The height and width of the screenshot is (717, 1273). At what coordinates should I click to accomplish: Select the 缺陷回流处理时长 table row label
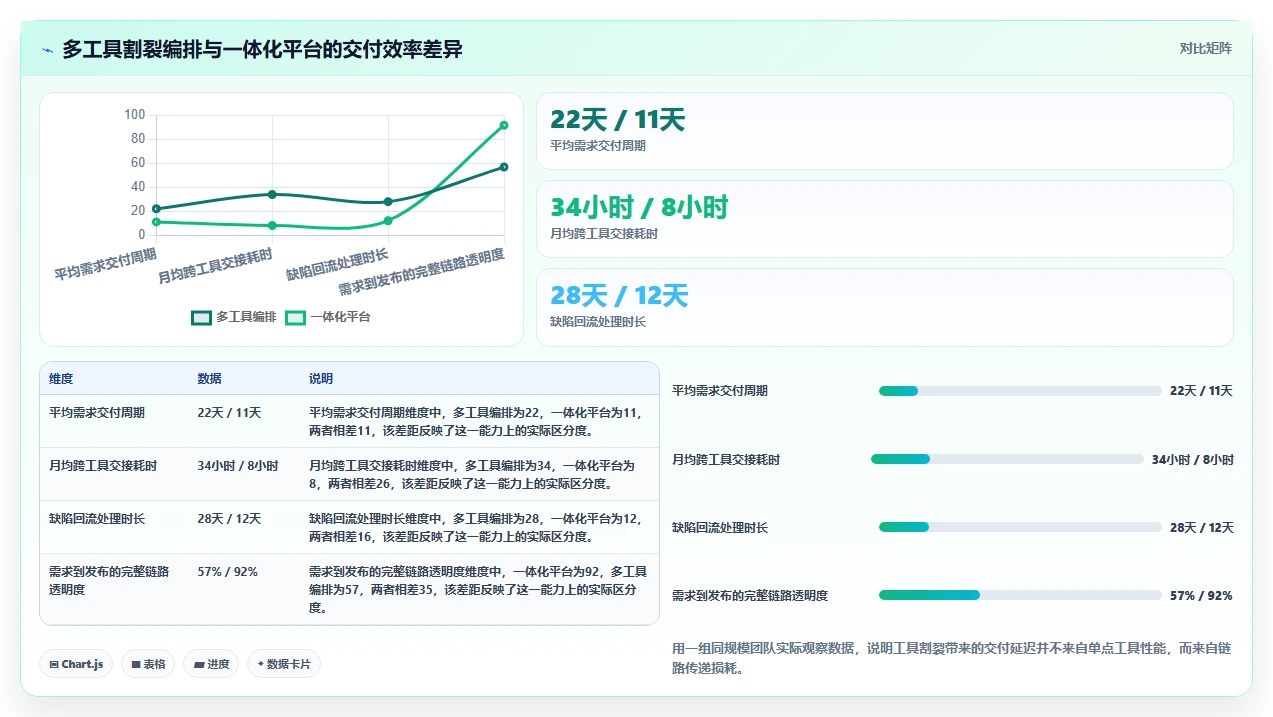click(97, 519)
